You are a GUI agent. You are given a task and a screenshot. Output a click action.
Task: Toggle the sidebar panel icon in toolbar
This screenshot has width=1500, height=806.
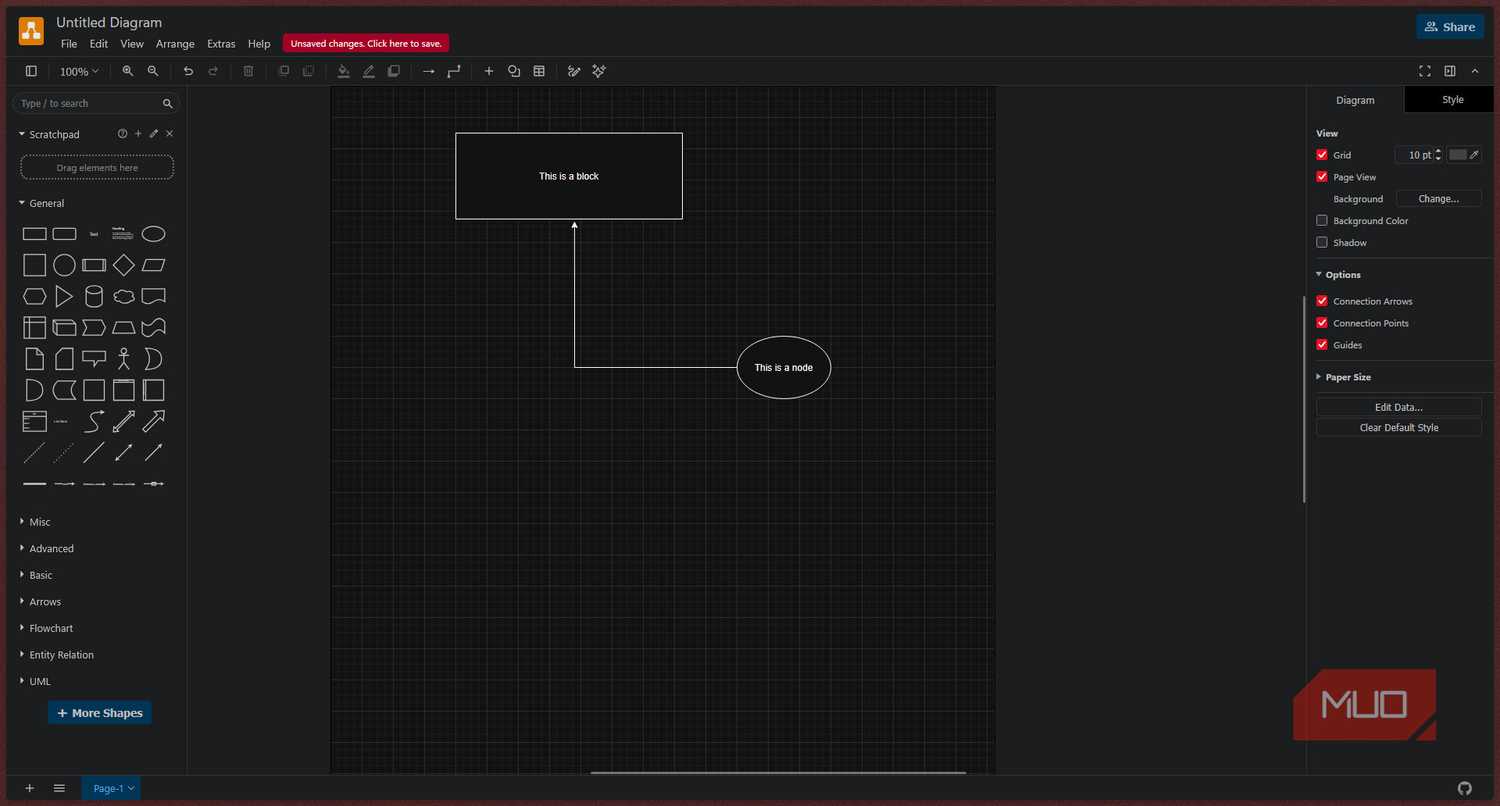point(31,71)
